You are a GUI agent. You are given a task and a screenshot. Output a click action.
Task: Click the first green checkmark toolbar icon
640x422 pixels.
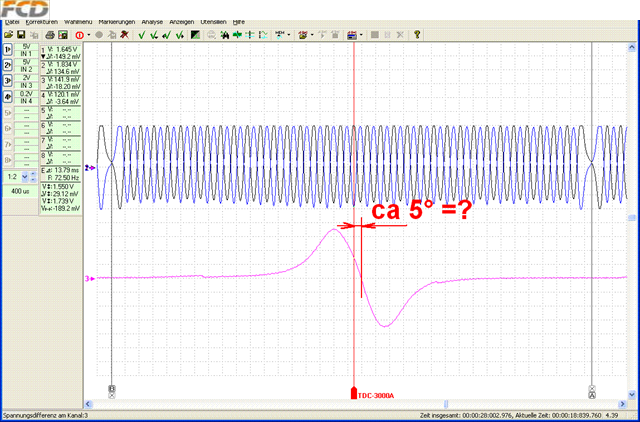pos(141,35)
